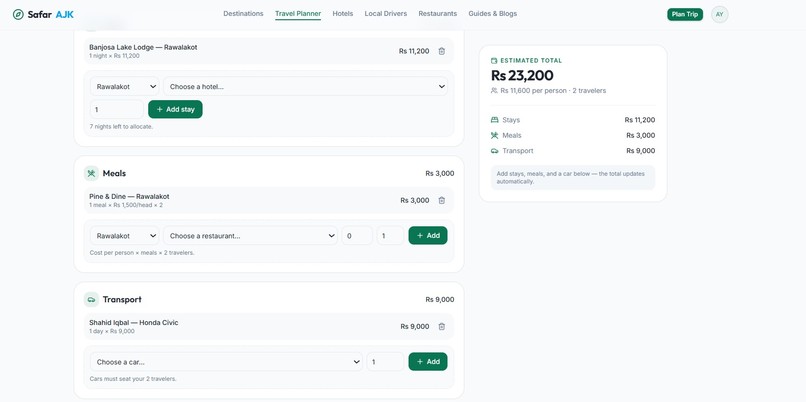The width and height of the screenshot is (806, 402).
Task: Click the Plan Trip button
Action: coord(685,14)
